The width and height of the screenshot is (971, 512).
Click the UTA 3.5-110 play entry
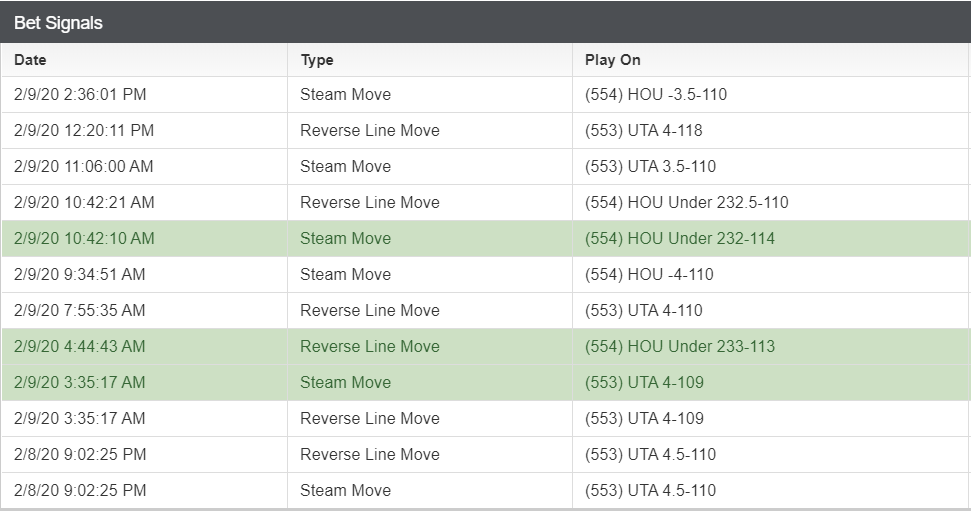pyautogui.click(x=650, y=167)
